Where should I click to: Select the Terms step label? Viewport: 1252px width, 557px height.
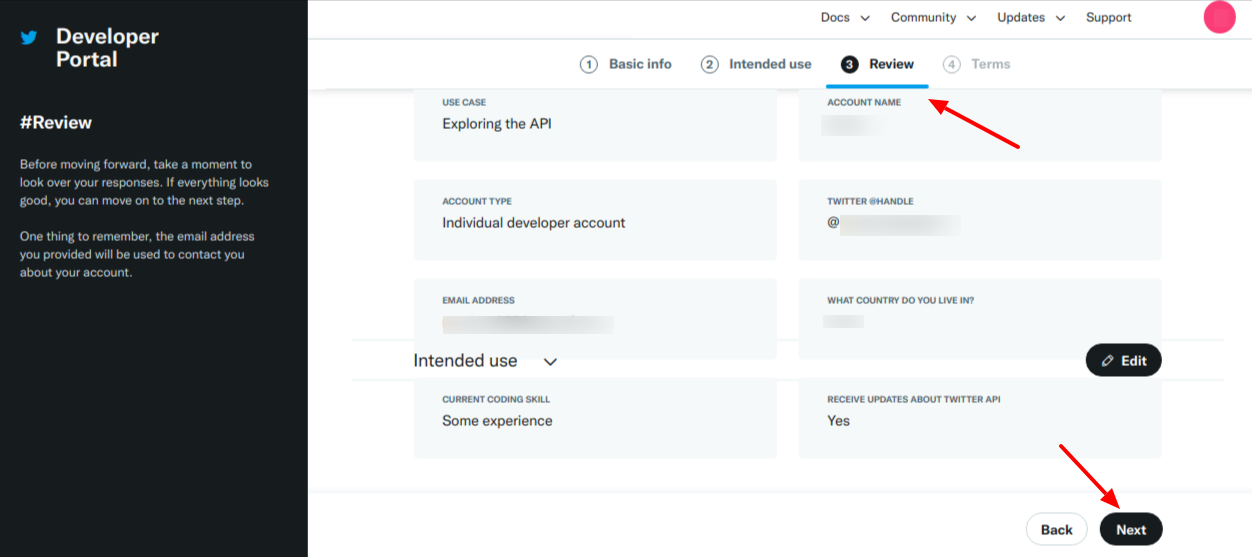click(990, 64)
